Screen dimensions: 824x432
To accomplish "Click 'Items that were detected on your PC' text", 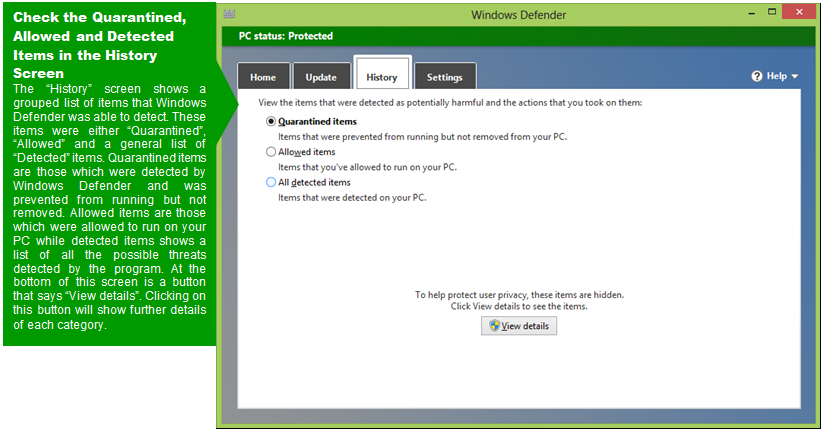I will [352, 198].
